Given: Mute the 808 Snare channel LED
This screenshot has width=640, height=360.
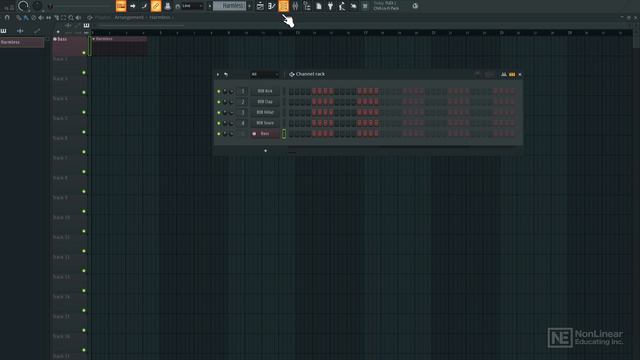Looking at the screenshot, I should (x=219, y=123).
